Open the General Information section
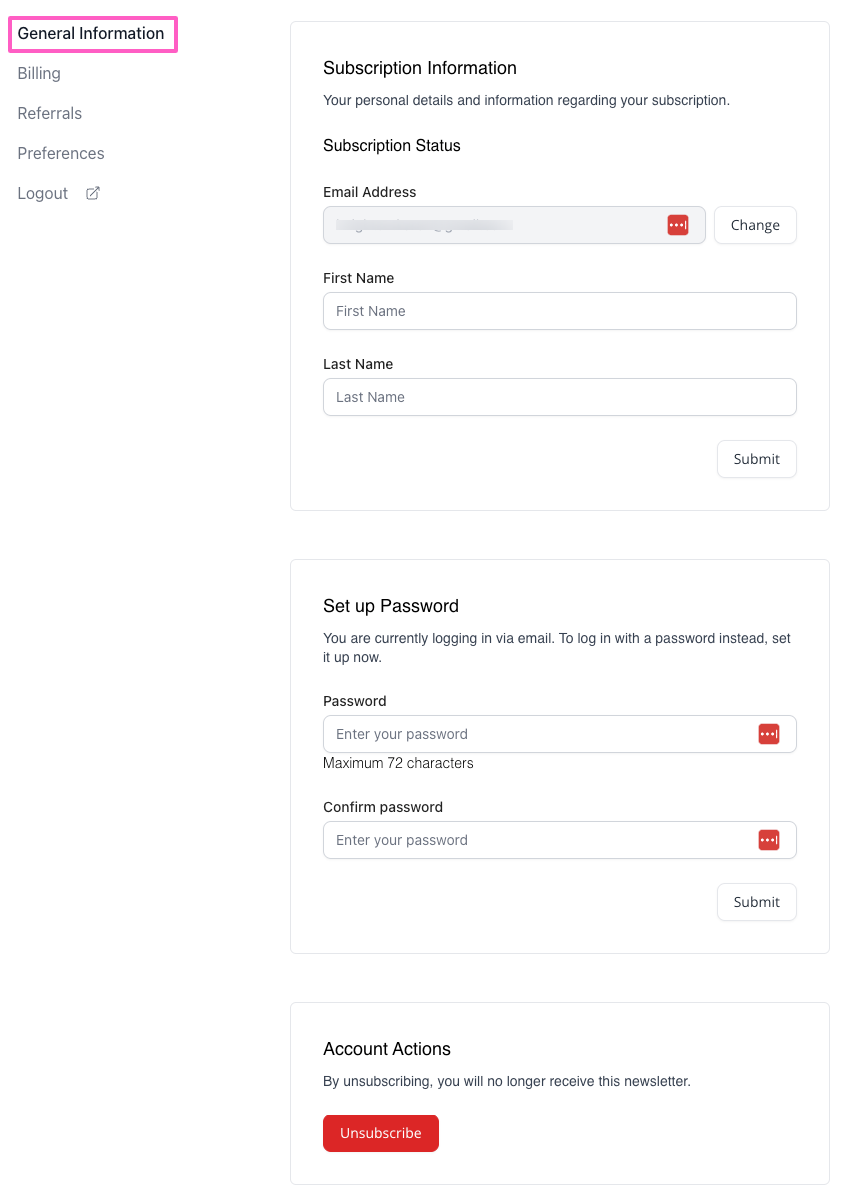Image resolution: width=846 pixels, height=1202 pixels. (91, 33)
